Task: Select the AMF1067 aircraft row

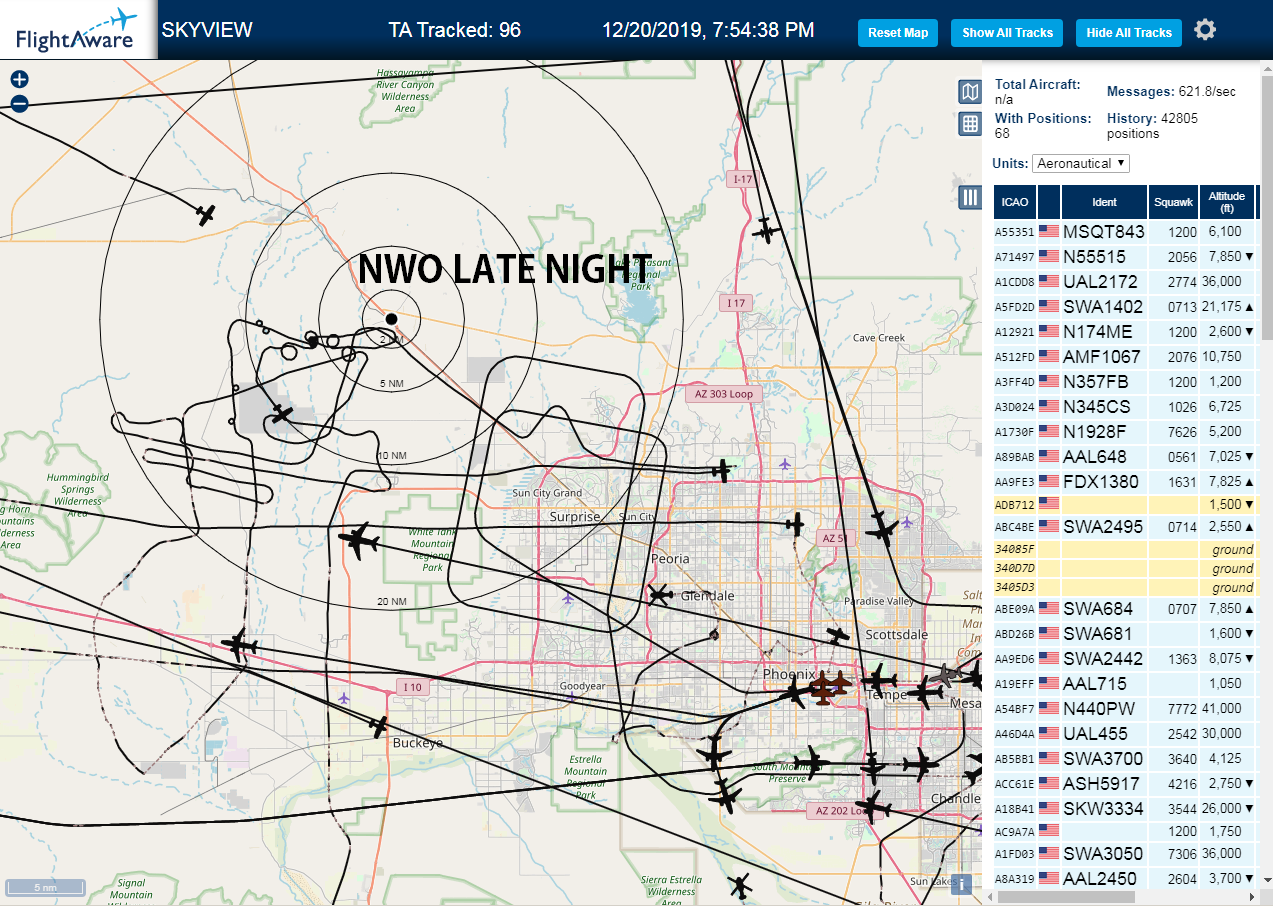Action: pyautogui.click(x=1124, y=356)
